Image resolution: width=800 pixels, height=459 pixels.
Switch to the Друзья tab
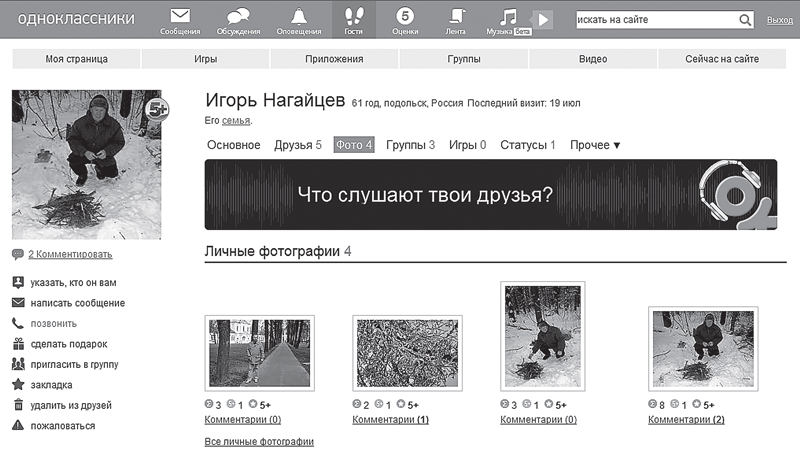tap(297, 145)
